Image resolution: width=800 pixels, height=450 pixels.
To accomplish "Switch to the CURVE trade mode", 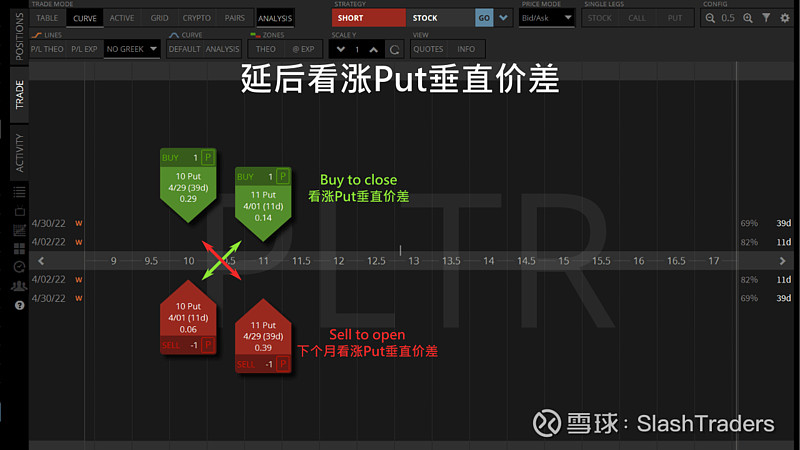I will coord(85,18).
